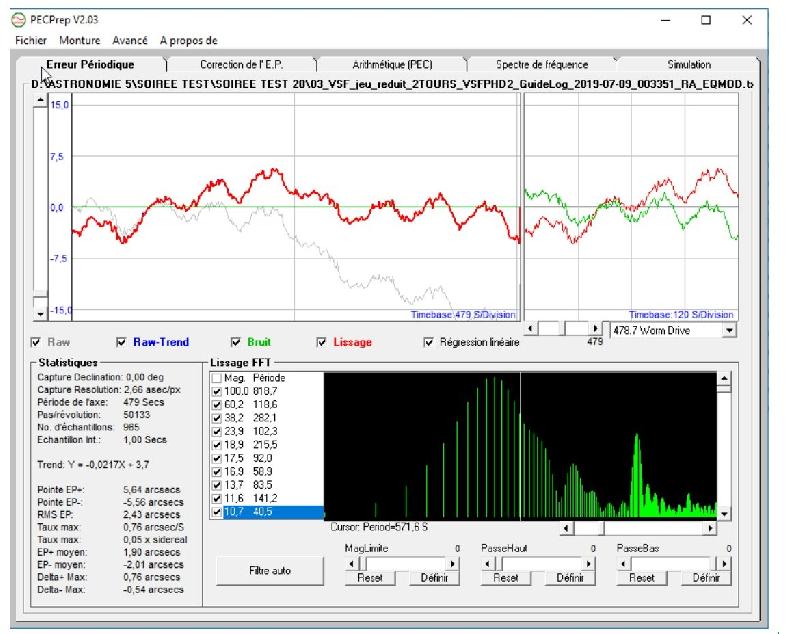This screenshot has width=800, height=634.
Task: Select the 11,6 141,2 list row
Action: click(267, 498)
